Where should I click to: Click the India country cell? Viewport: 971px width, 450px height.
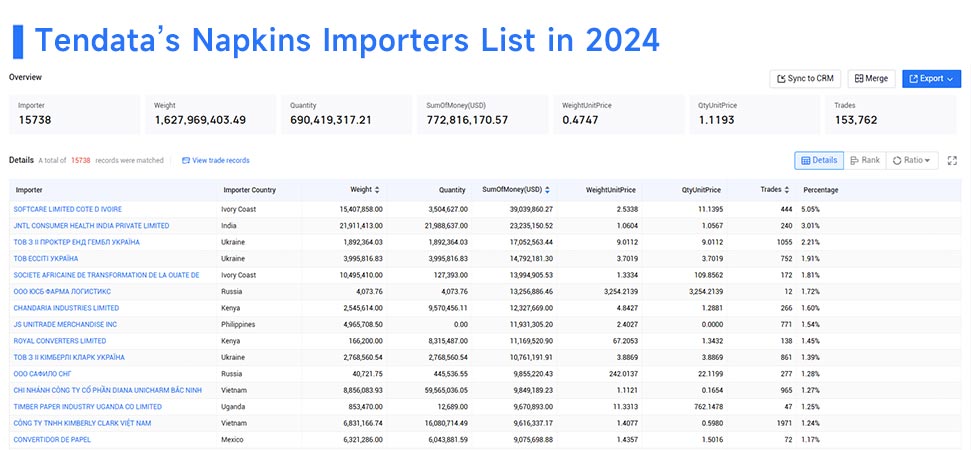[x=229, y=226]
